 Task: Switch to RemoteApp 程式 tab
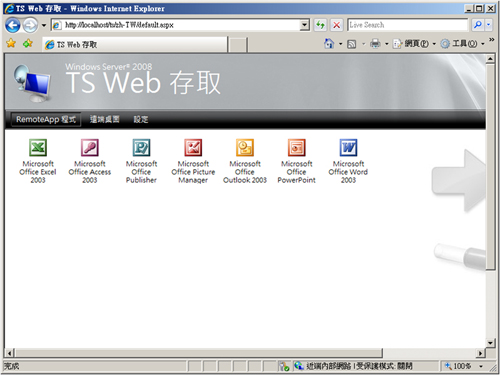point(46,119)
